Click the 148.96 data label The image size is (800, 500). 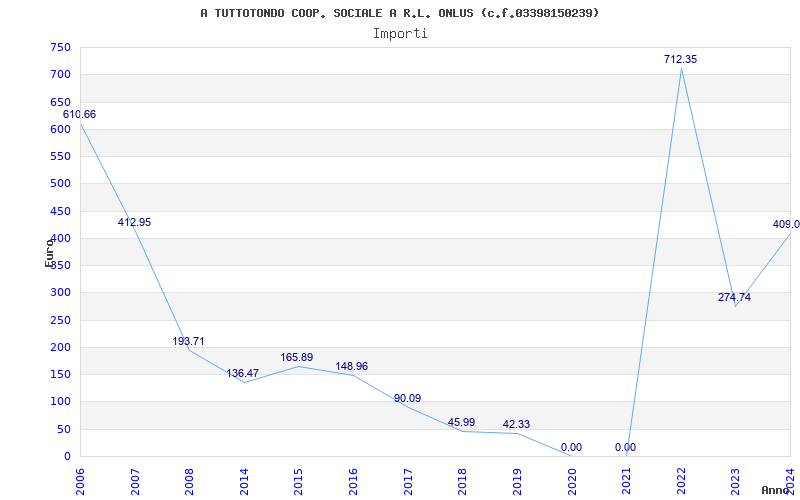(352, 366)
